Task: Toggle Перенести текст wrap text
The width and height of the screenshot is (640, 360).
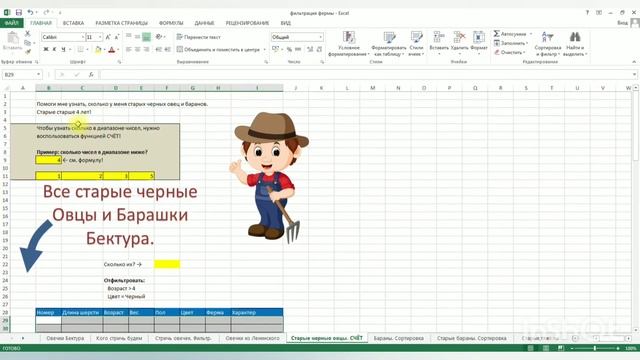Action: tap(199, 37)
